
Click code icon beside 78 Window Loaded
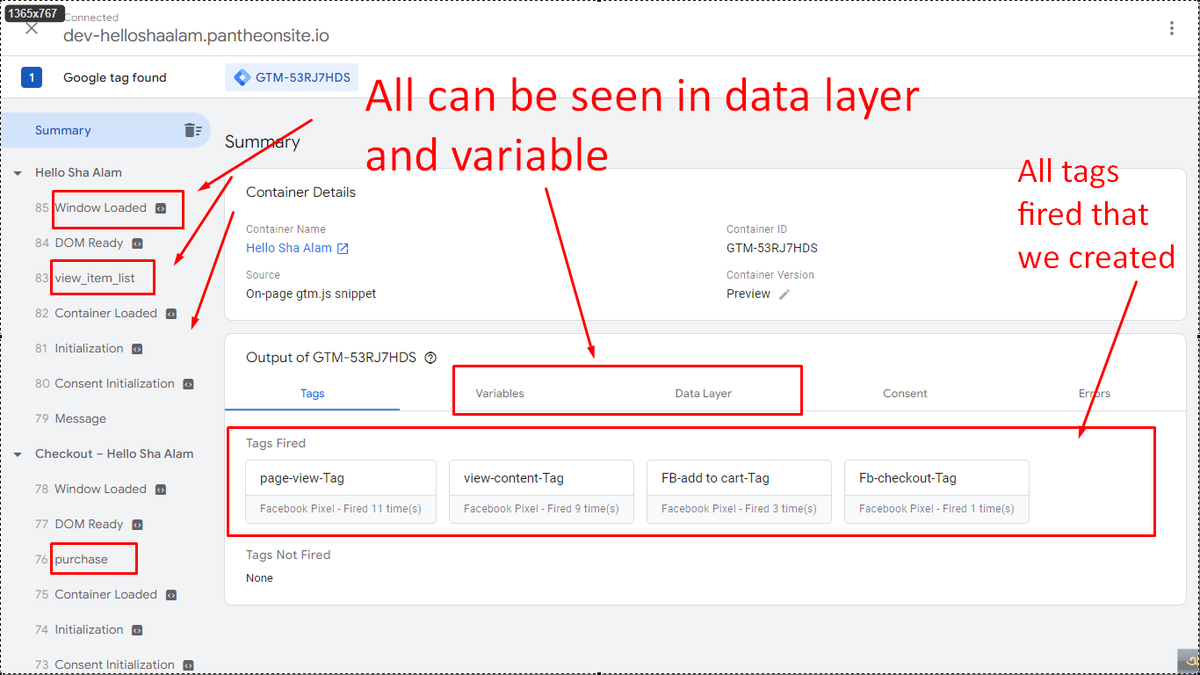coord(160,489)
